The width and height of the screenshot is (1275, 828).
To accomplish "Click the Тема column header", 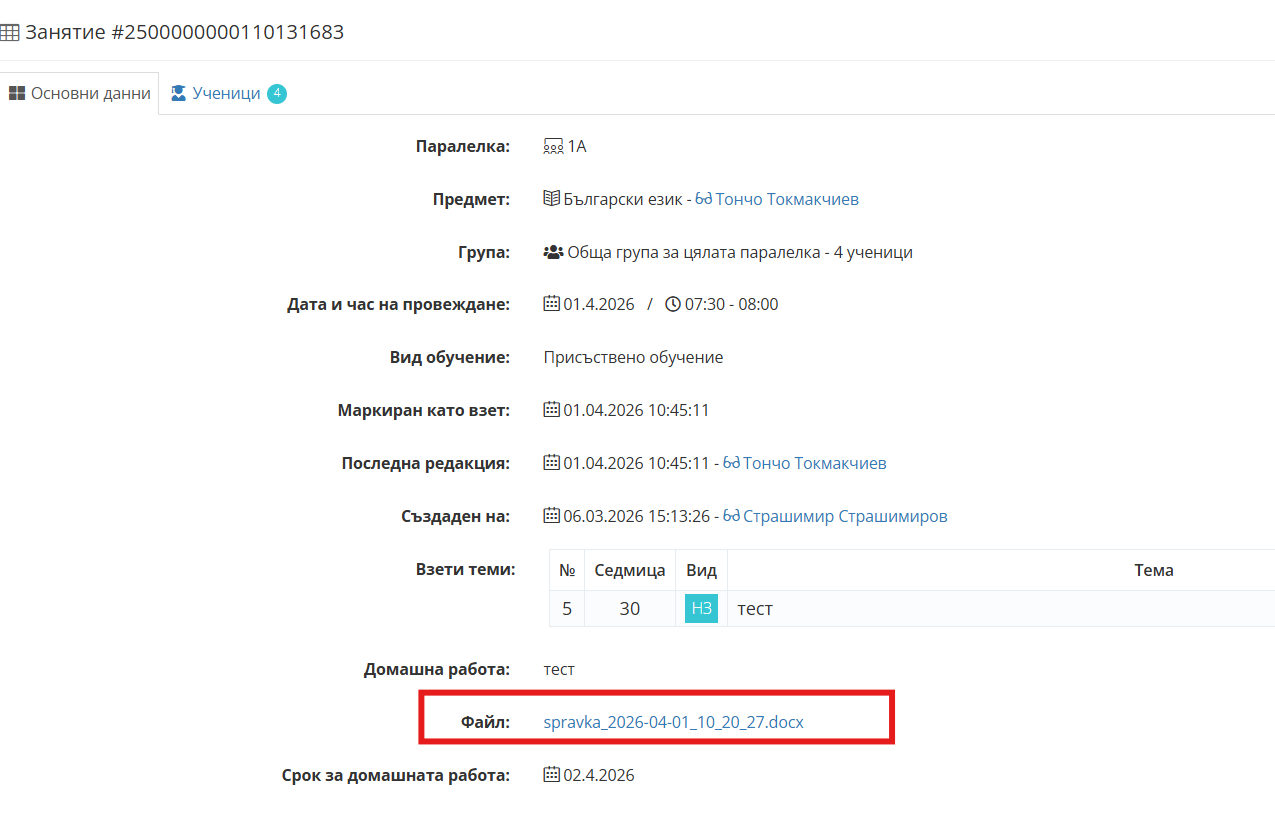I will [x=1153, y=570].
